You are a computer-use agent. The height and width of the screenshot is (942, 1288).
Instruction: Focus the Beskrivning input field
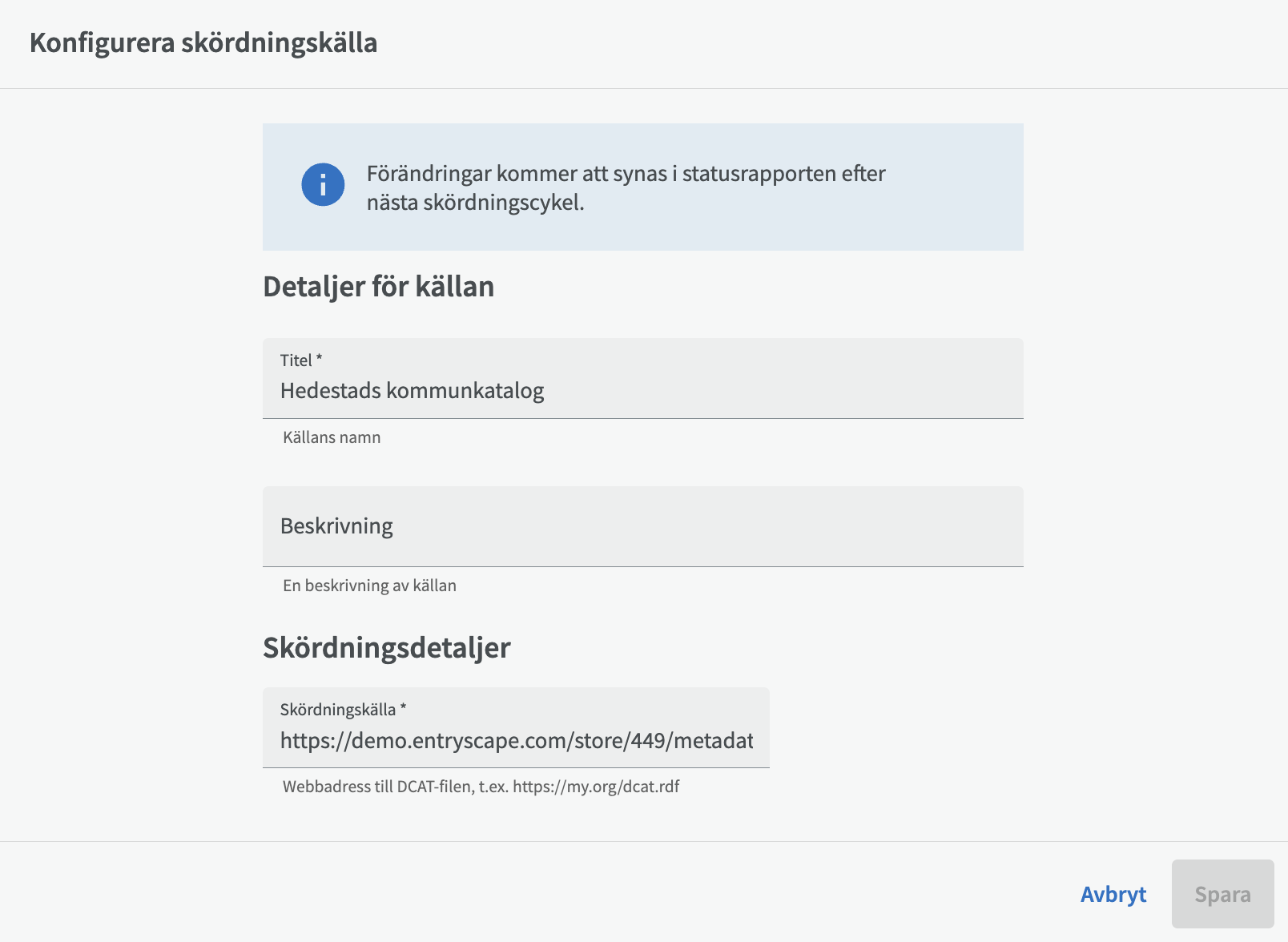click(x=641, y=526)
